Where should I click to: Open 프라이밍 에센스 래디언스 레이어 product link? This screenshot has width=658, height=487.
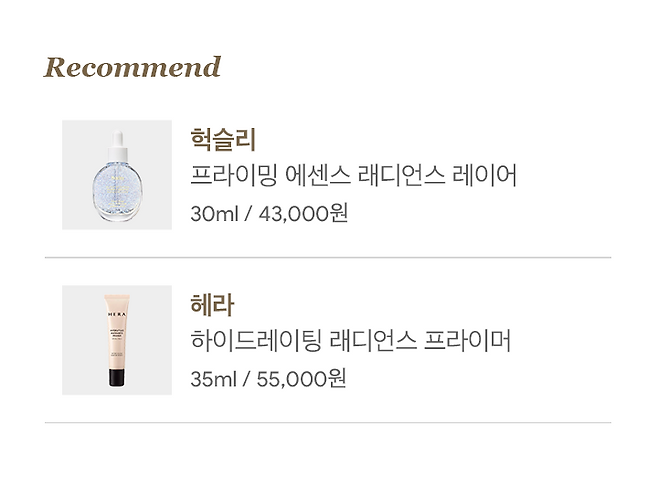[x=353, y=175]
